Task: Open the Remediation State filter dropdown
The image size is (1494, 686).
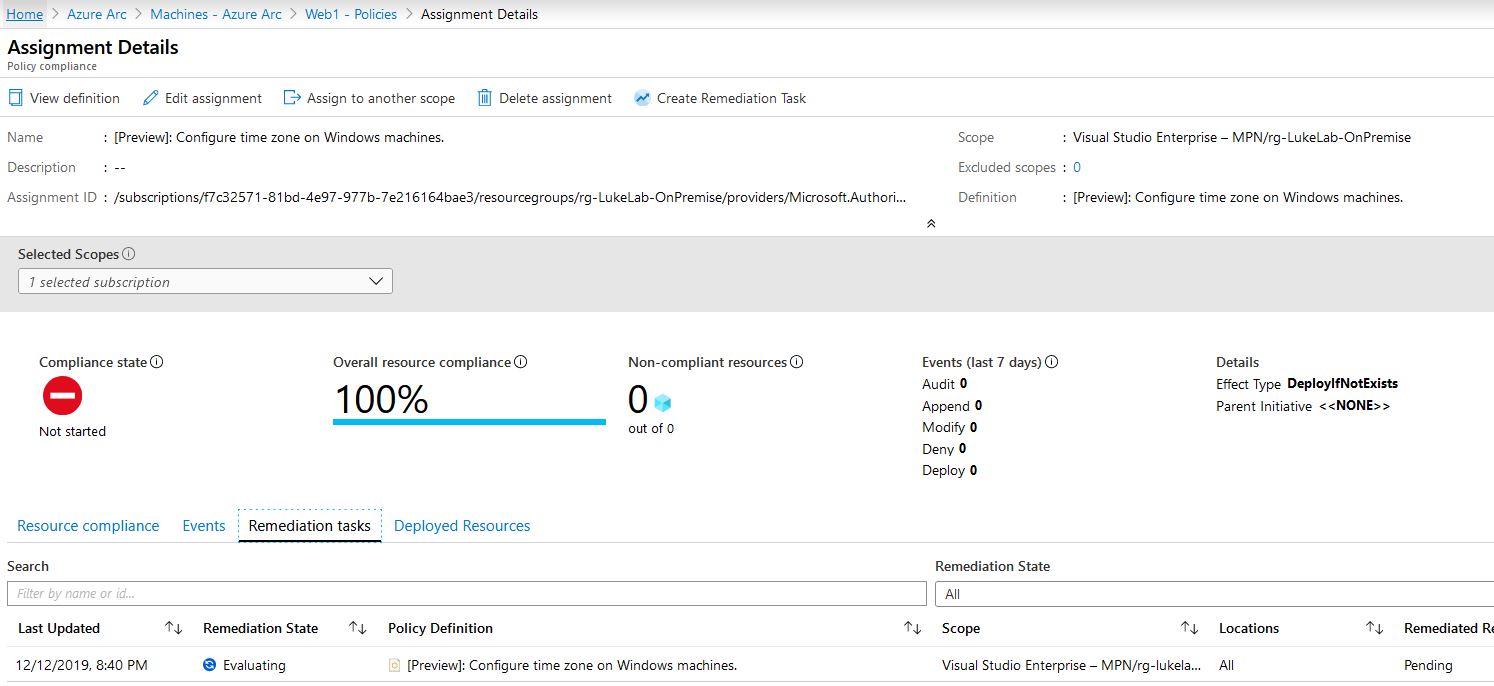Action: click(x=1214, y=594)
